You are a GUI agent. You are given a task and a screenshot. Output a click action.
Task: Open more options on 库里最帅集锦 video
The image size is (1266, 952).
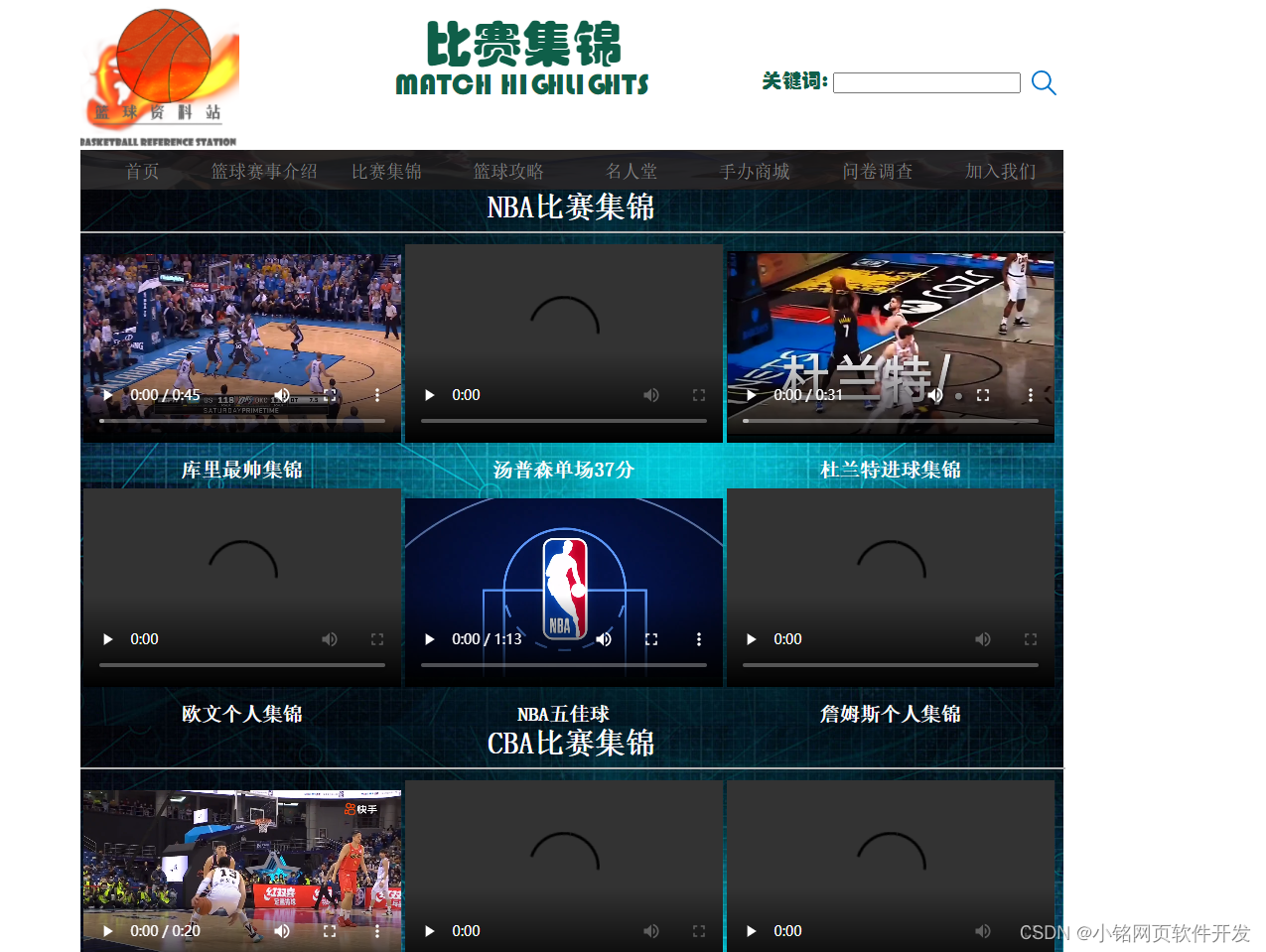coord(377,395)
